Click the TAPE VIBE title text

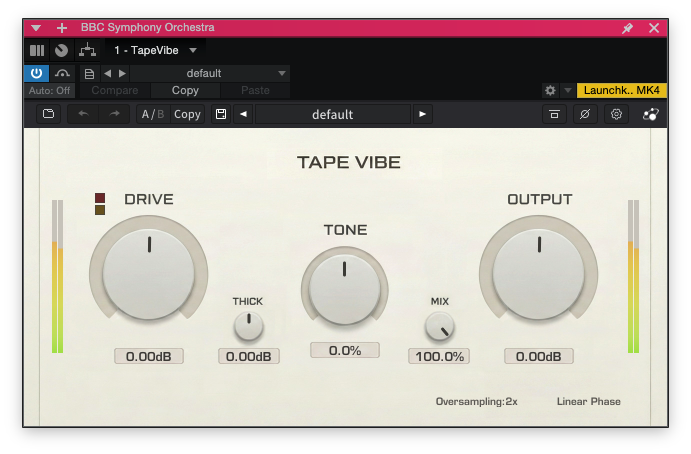[349, 162]
